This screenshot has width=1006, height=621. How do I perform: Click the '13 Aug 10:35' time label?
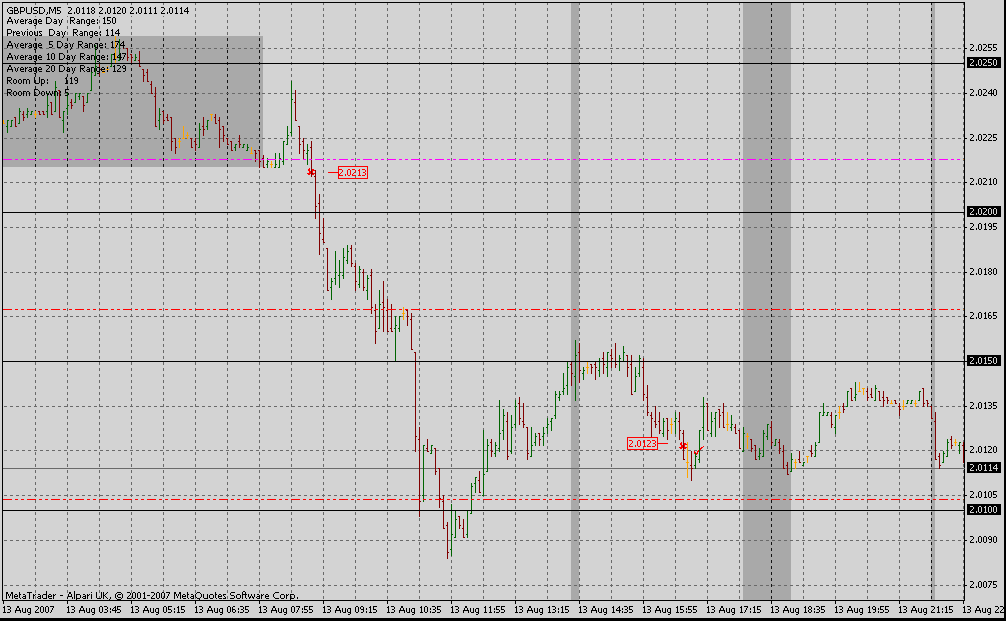coord(414,609)
